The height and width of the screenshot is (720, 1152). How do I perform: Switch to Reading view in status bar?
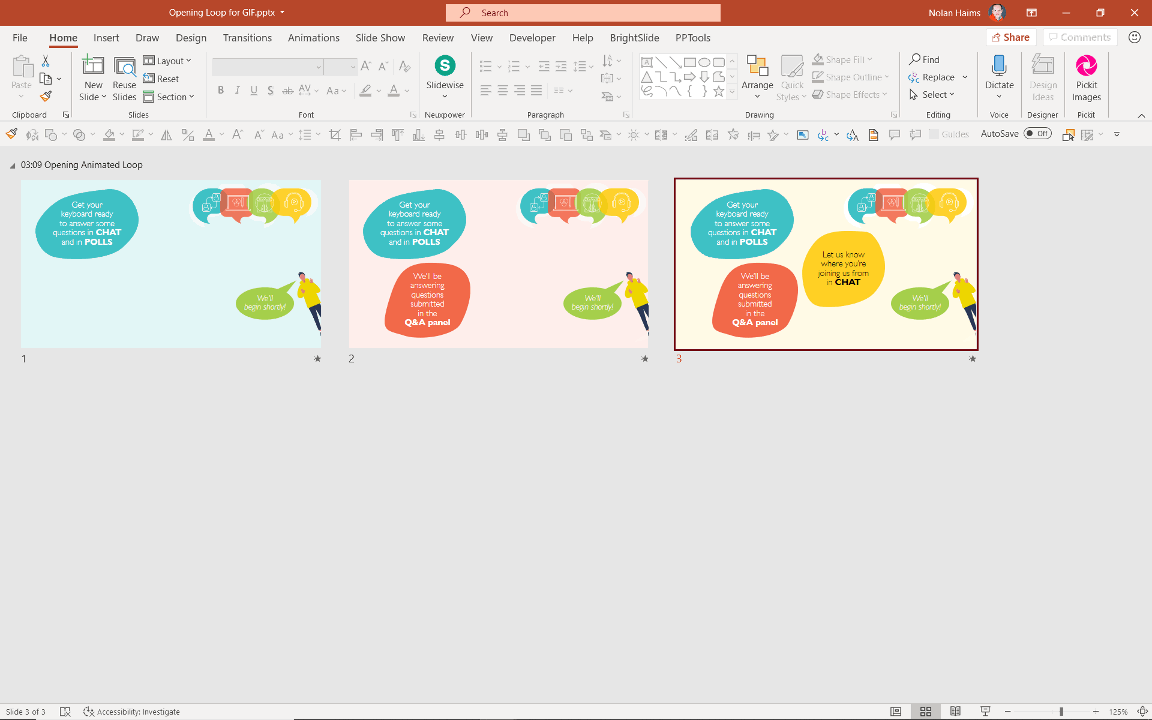point(954,711)
